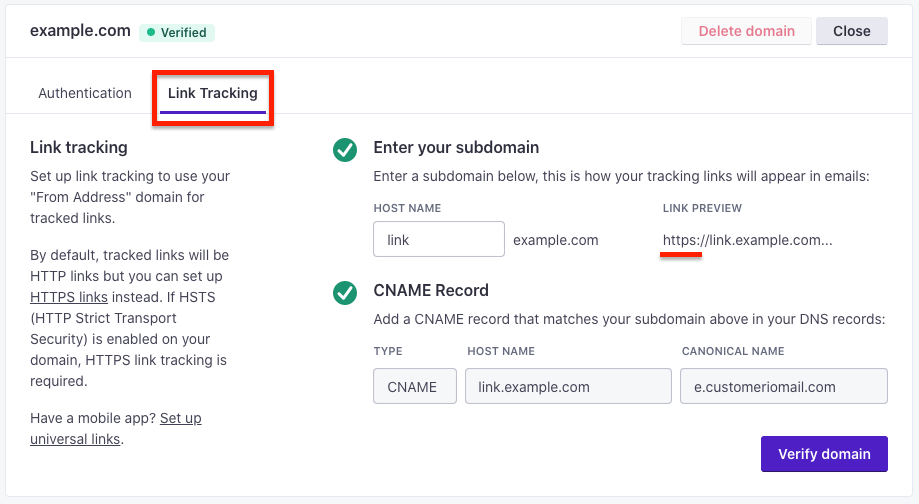Screen dimensions: 919x504
Task: Open the Link Tracking tab
Action: pyautogui.click(x=213, y=93)
